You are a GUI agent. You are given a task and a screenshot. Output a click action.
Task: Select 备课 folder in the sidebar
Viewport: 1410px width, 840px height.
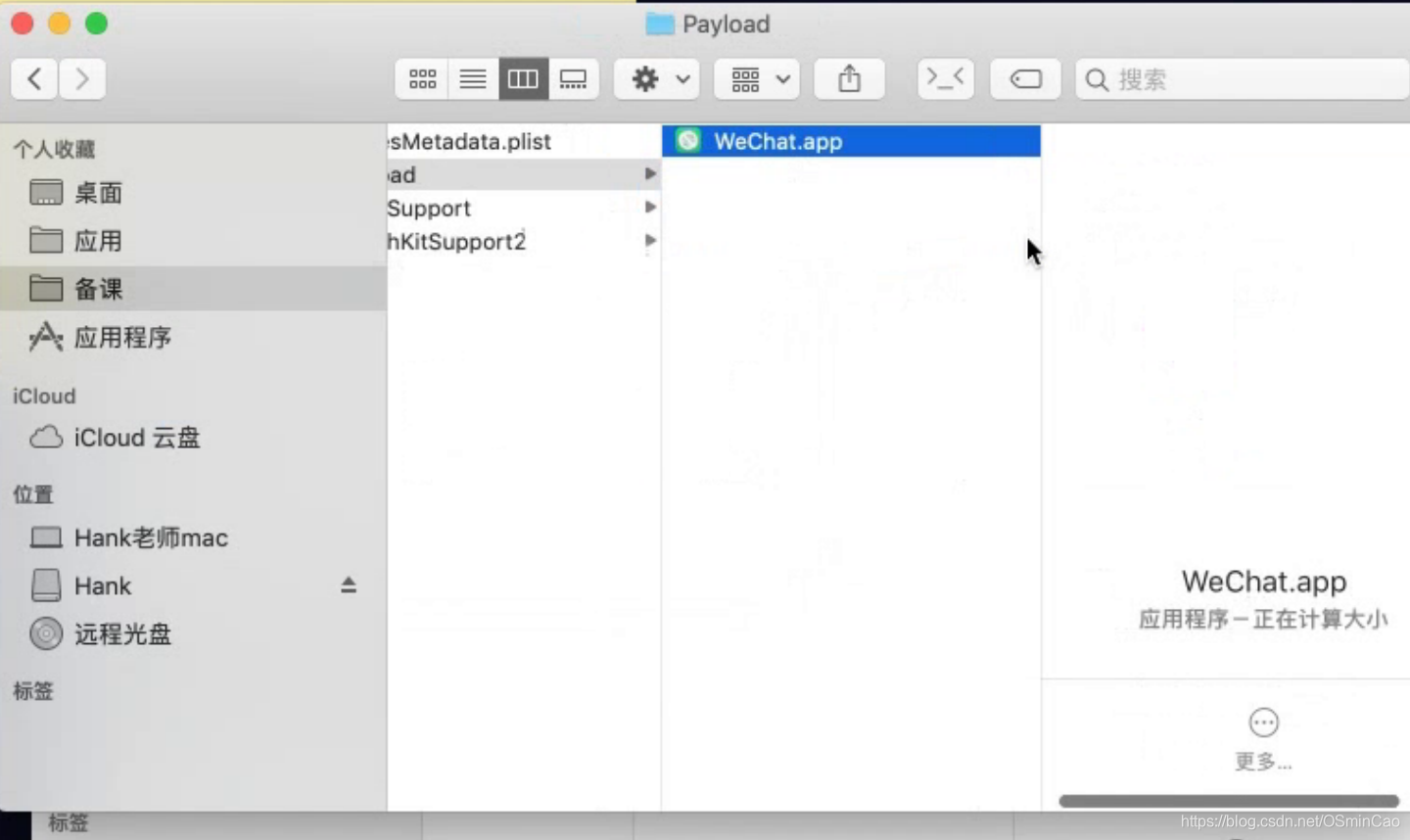194,289
